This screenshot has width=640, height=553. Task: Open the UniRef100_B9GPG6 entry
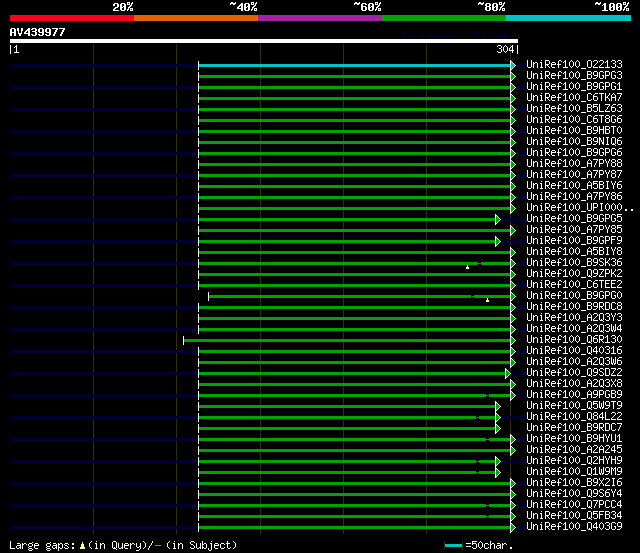pyautogui.click(x=574, y=153)
